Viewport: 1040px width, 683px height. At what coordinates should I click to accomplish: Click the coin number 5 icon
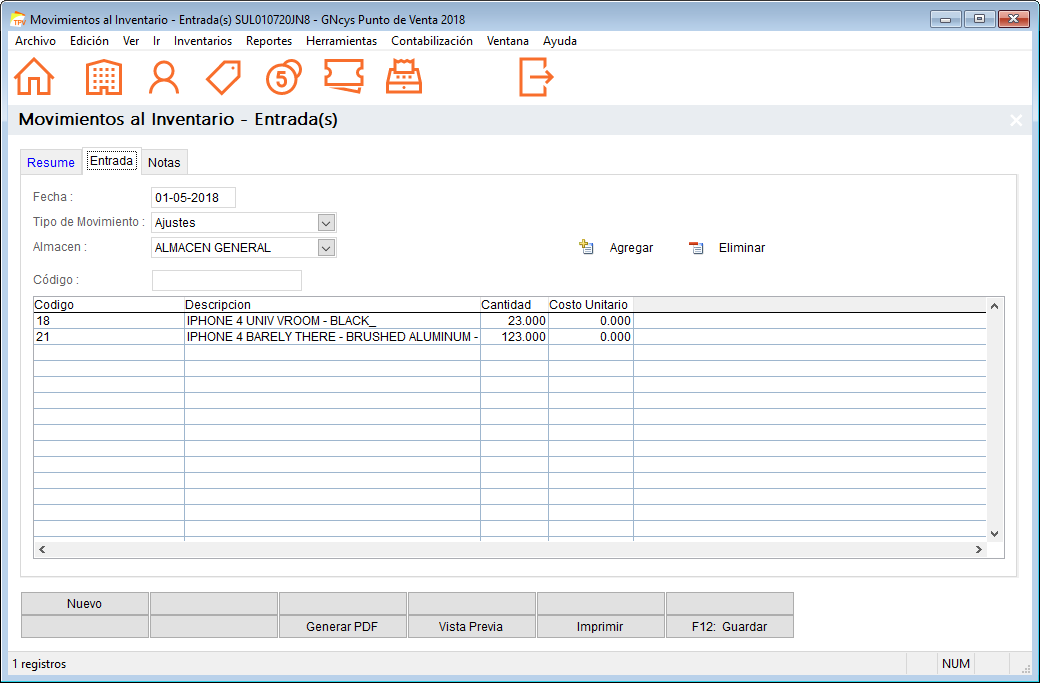click(x=283, y=77)
